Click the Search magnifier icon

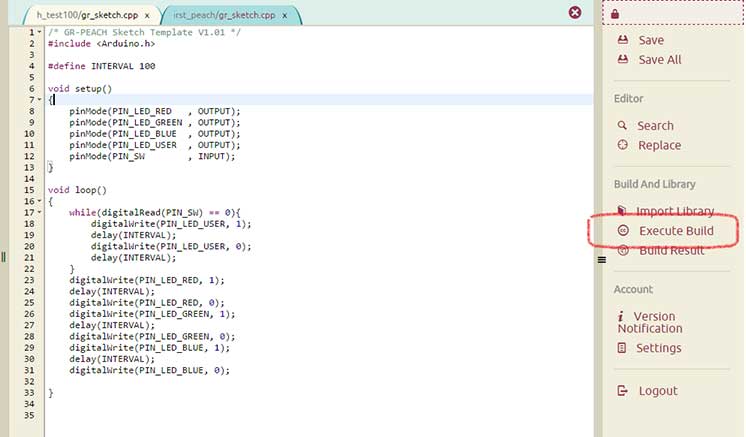click(x=623, y=126)
